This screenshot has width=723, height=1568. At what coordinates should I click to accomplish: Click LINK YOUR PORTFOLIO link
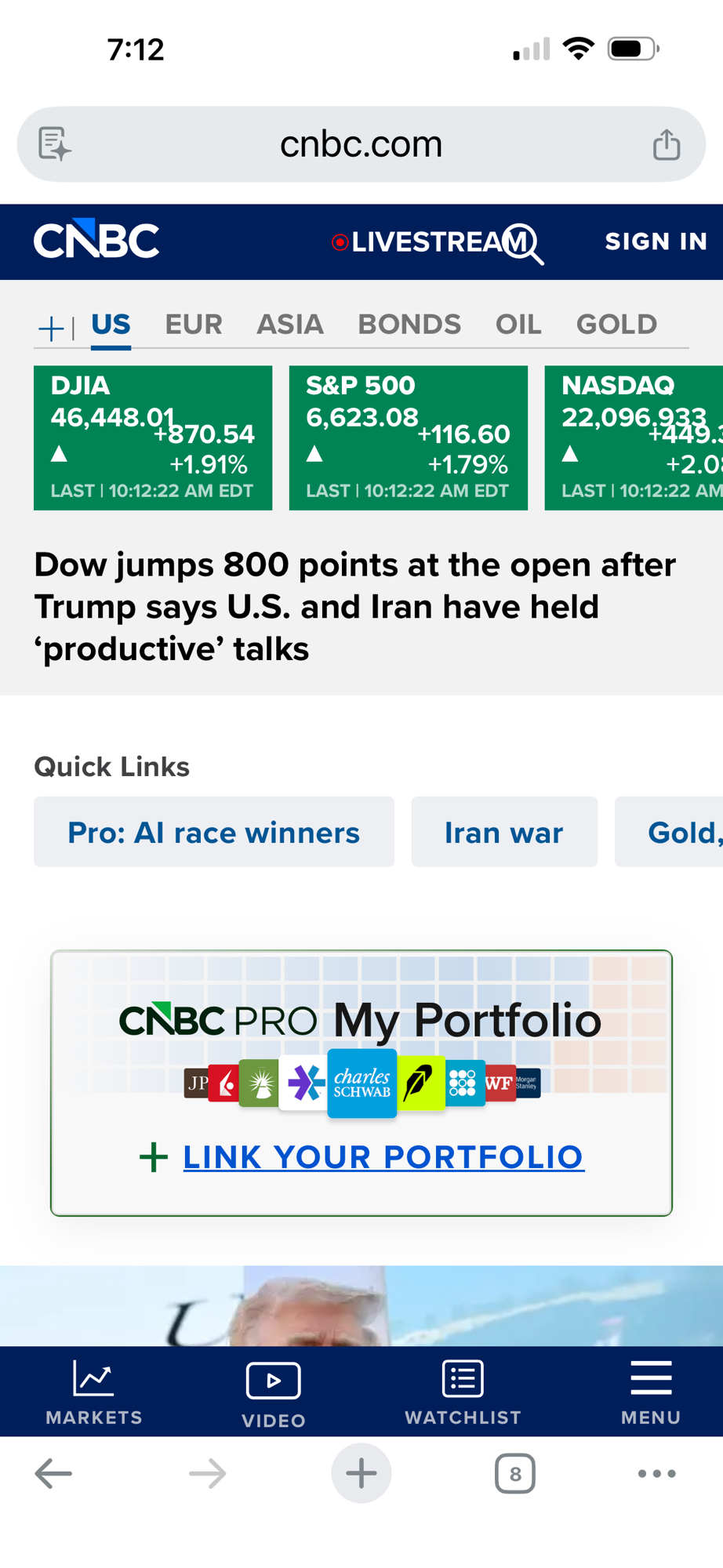(383, 1157)
